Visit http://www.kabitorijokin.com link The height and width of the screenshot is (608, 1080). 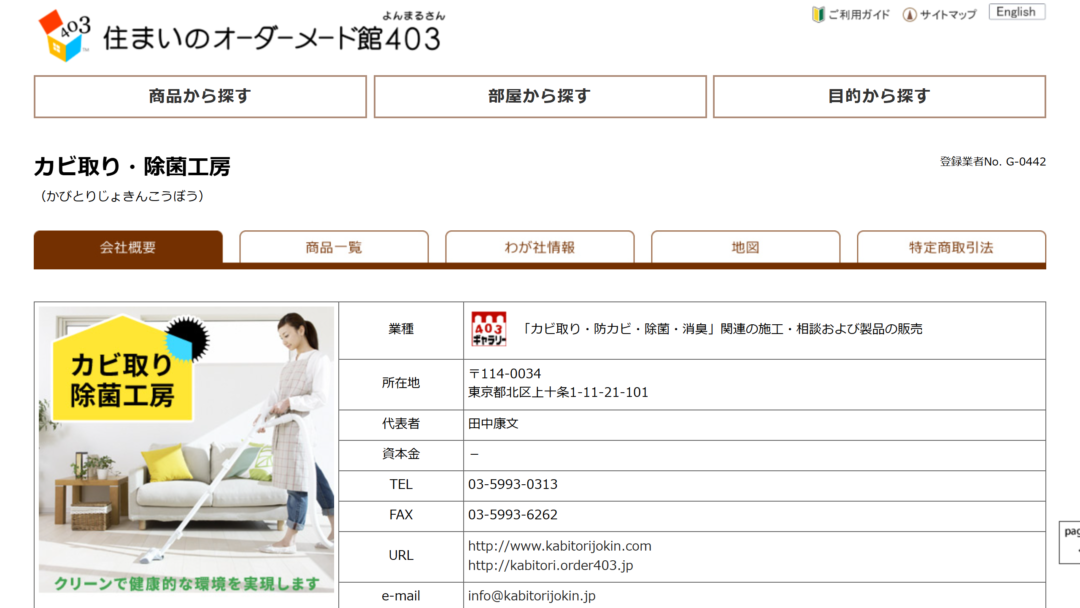tap(559, 546)
